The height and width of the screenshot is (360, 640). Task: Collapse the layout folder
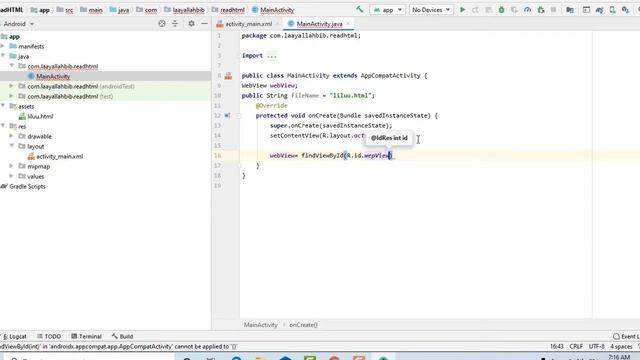[11, 146]
